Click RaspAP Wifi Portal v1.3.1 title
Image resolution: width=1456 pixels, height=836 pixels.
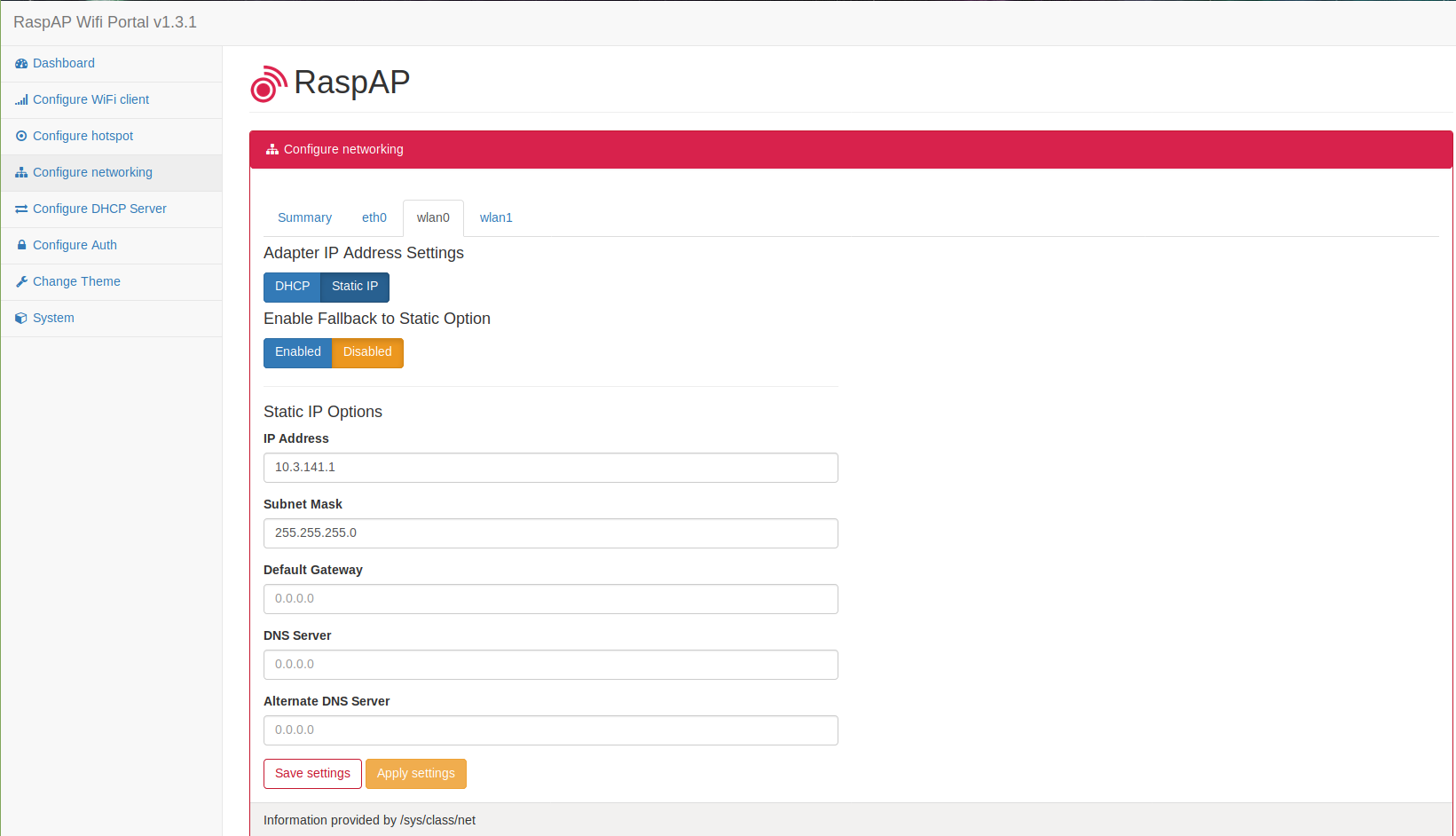pyautogui.click(x=105, y=22)
